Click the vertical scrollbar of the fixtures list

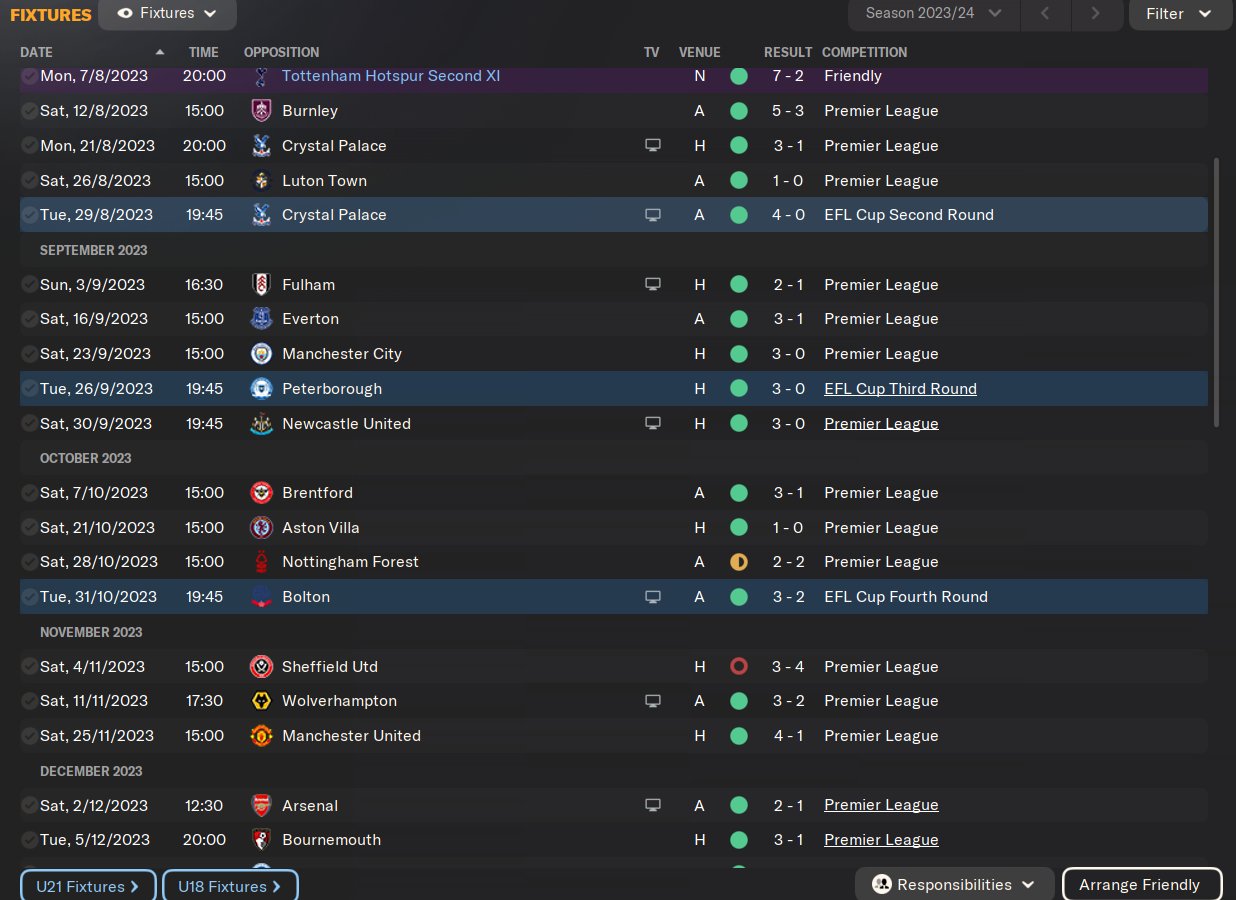tap(1216, 292)
